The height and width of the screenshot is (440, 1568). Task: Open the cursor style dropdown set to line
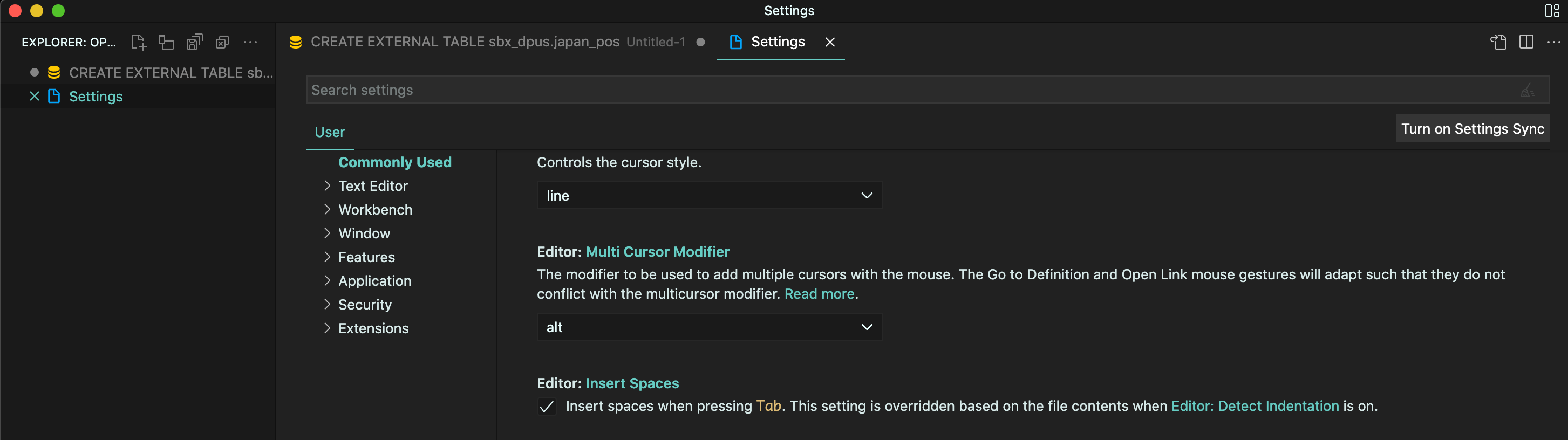tap(709, 195)
